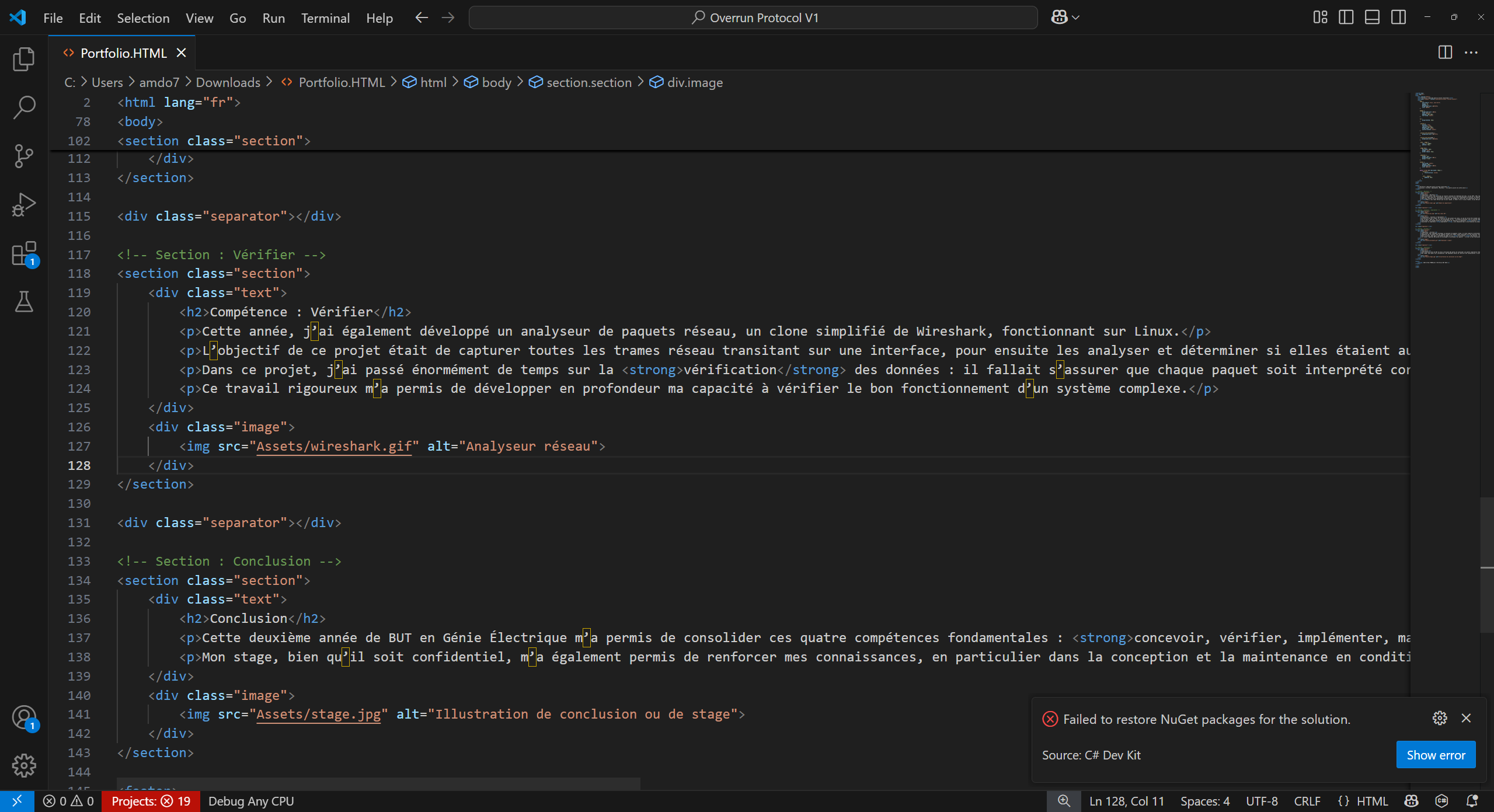Click the zoom magnifier status icon

tap(1064, 801)
